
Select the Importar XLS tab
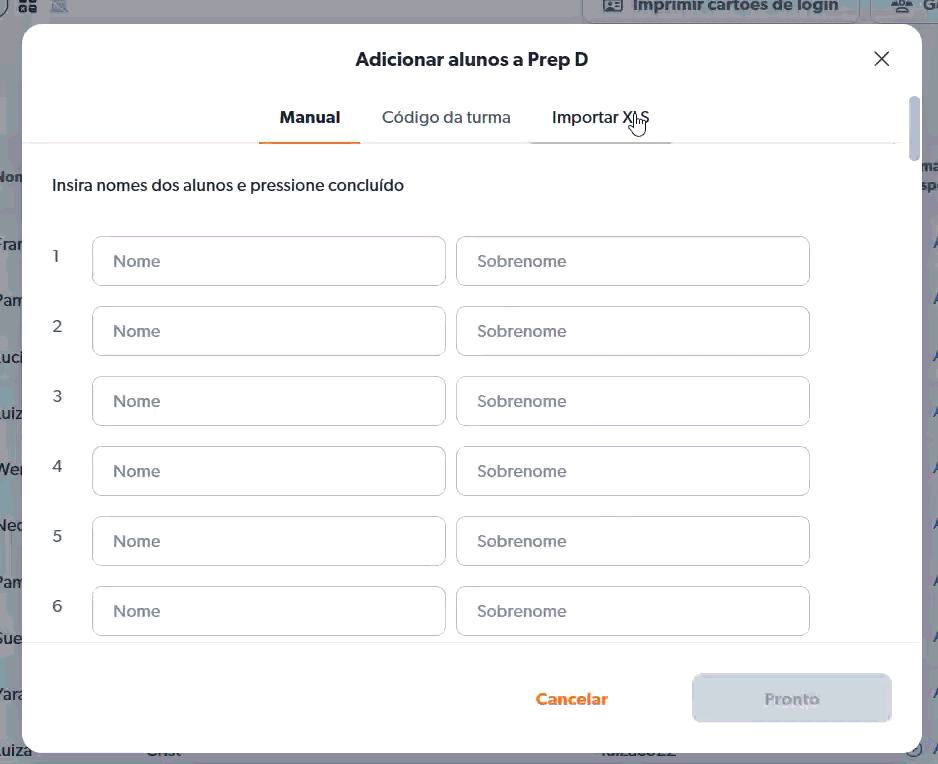[599, 118]
